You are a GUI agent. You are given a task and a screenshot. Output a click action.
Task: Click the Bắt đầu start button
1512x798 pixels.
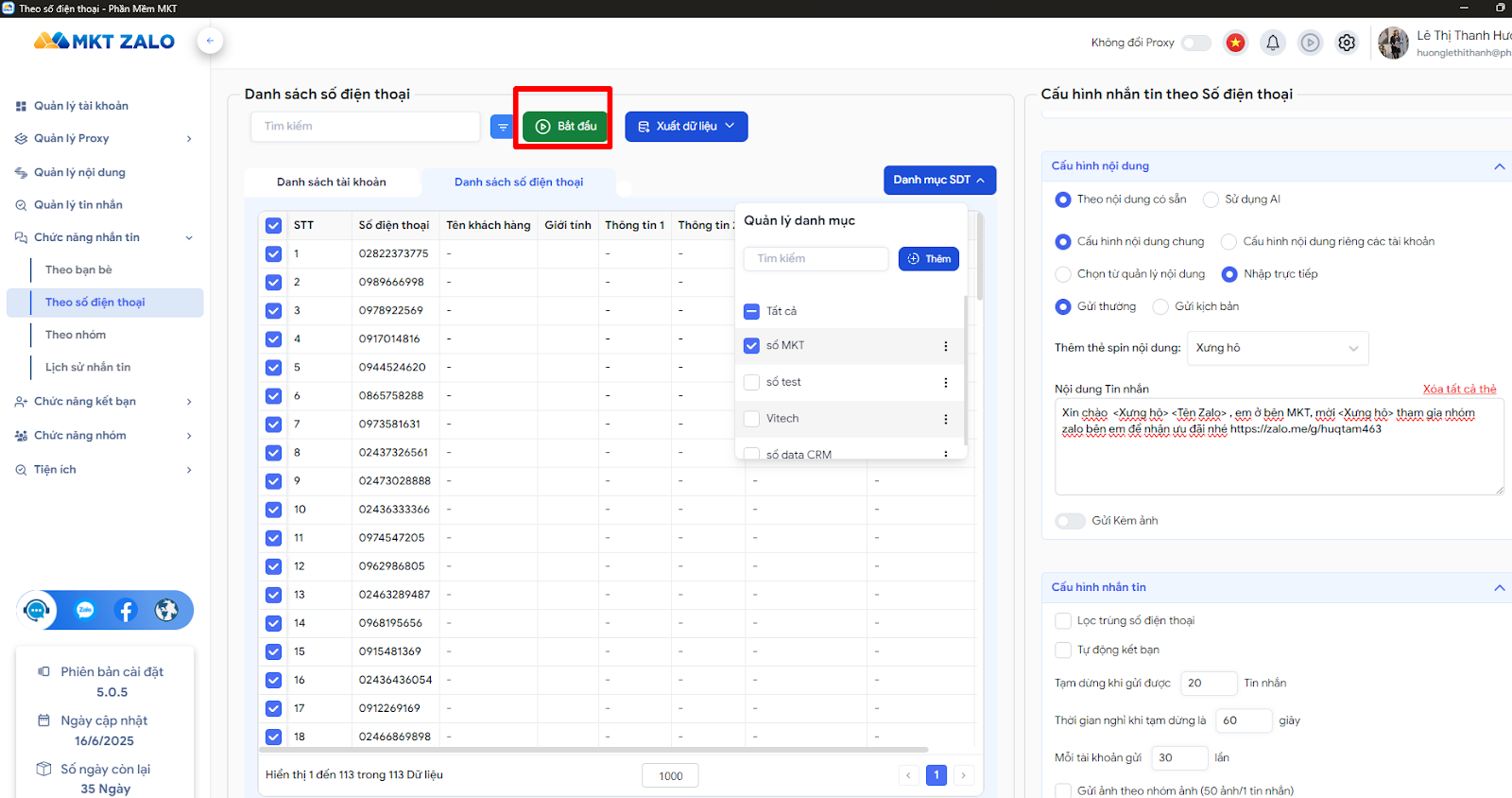565,126
